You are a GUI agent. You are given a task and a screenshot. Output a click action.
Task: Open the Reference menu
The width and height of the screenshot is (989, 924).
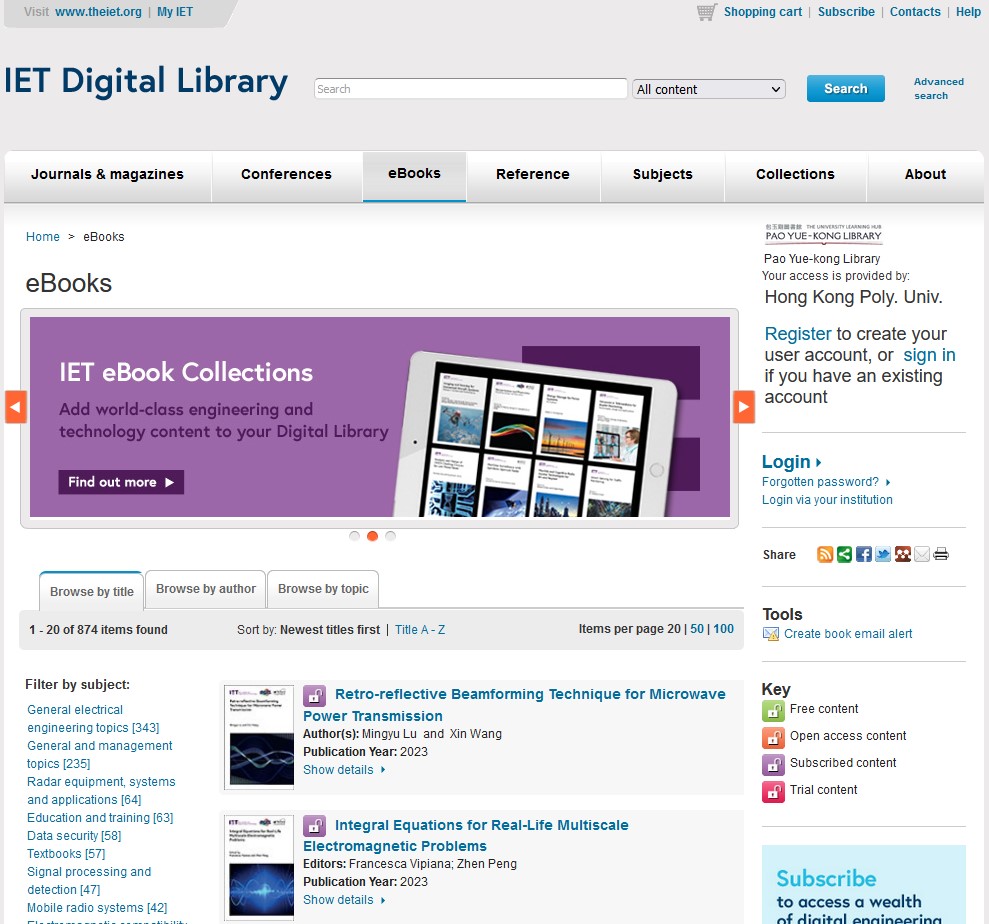[x=533, y=174]
